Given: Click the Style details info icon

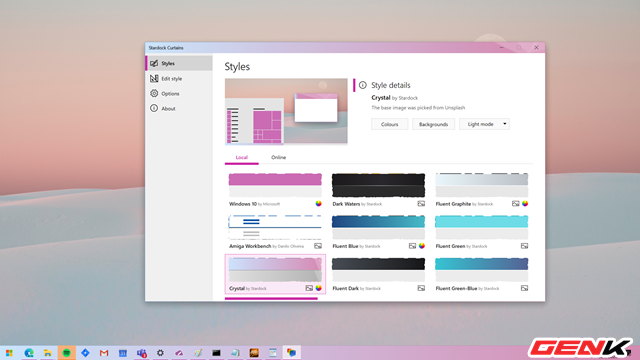Looking at the screenshot, I should click(362, 85).
